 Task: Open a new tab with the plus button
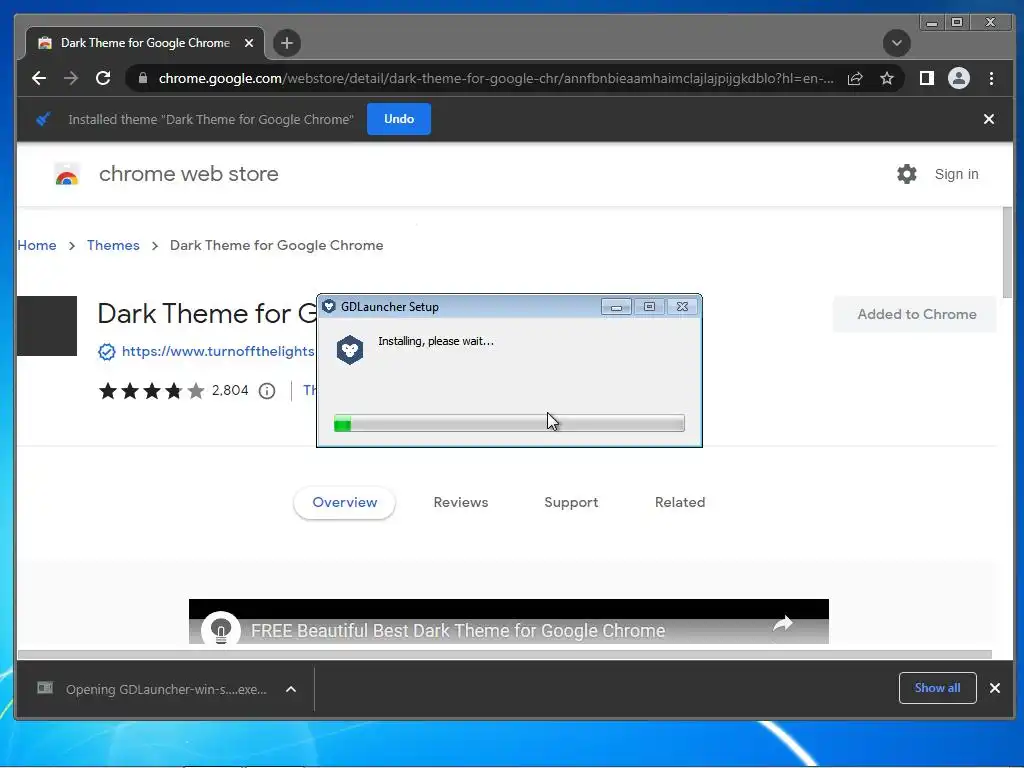[287, 43]
